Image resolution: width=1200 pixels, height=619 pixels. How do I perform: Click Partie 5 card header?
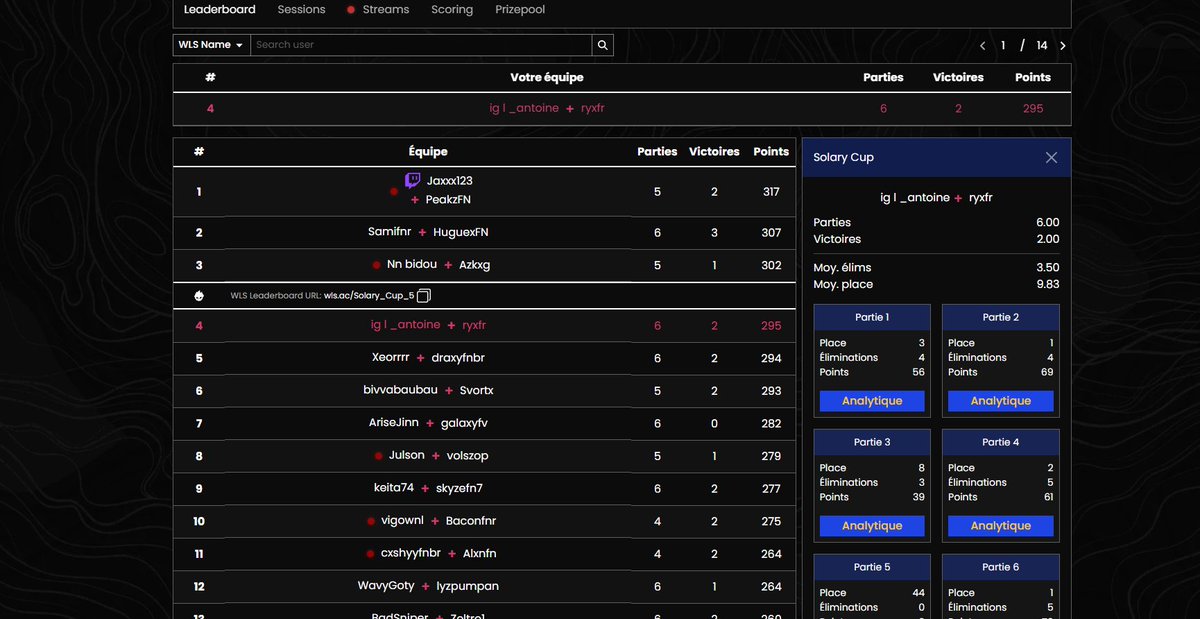(x=872, y=567)
